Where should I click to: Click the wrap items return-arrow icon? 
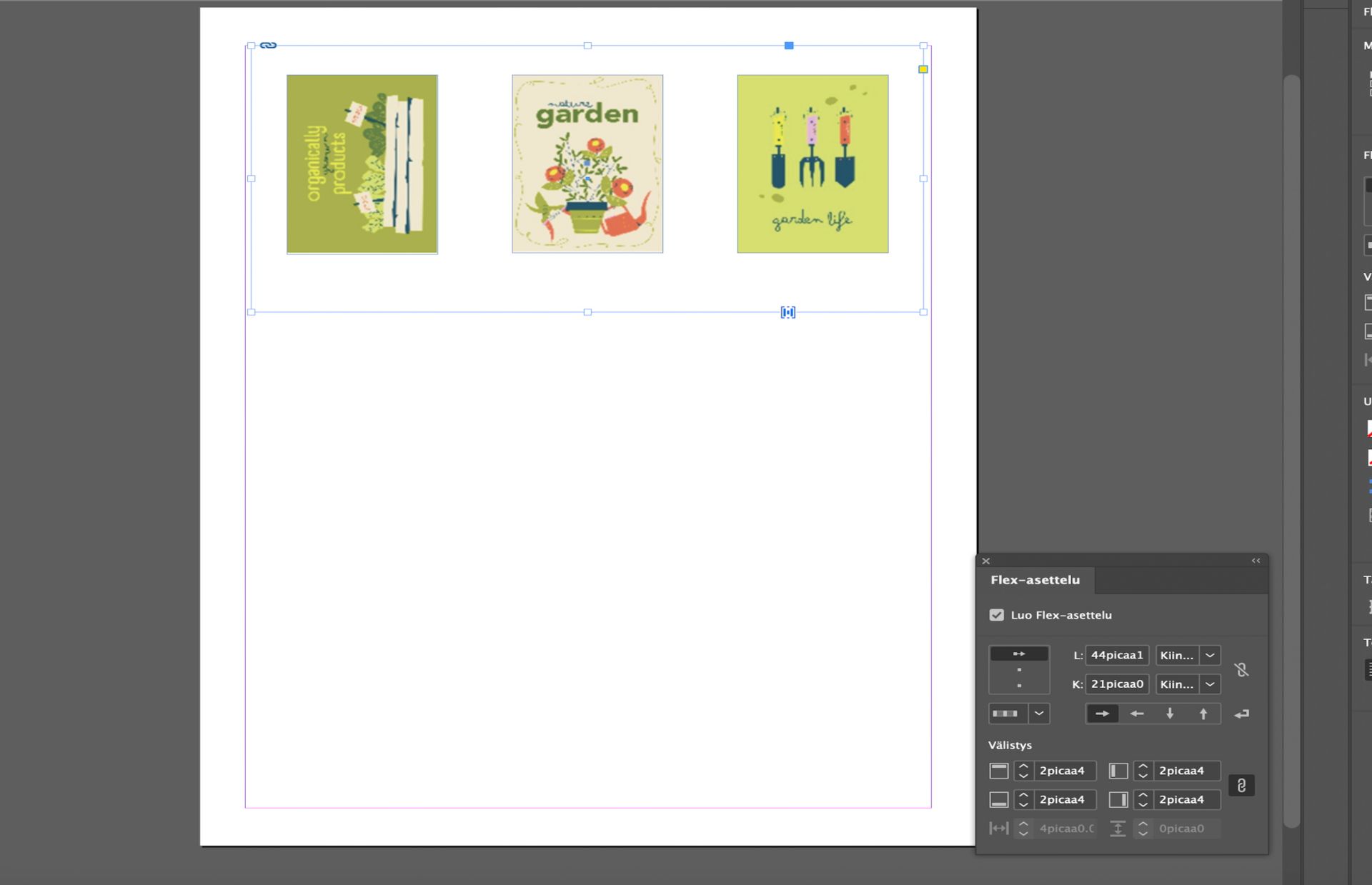(1242, 714)
